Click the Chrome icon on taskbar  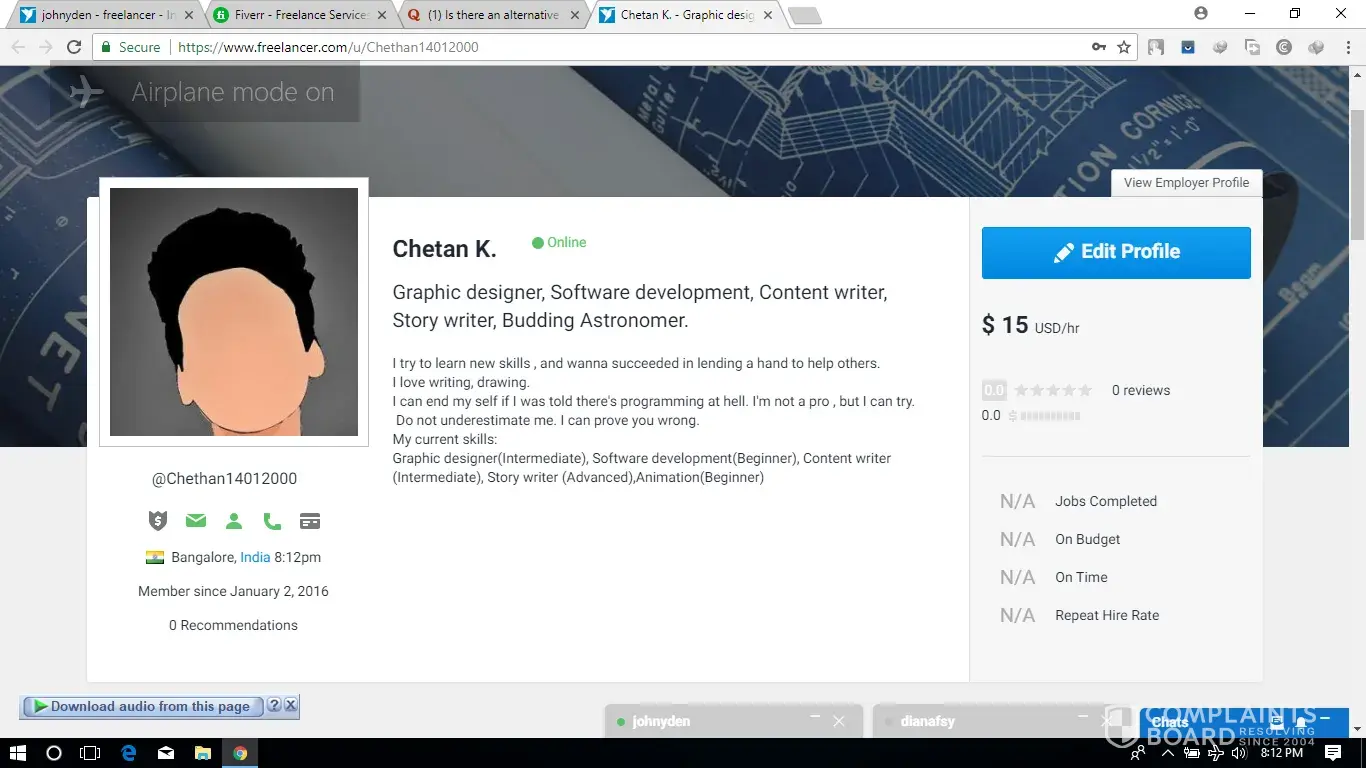click(240, 753)
